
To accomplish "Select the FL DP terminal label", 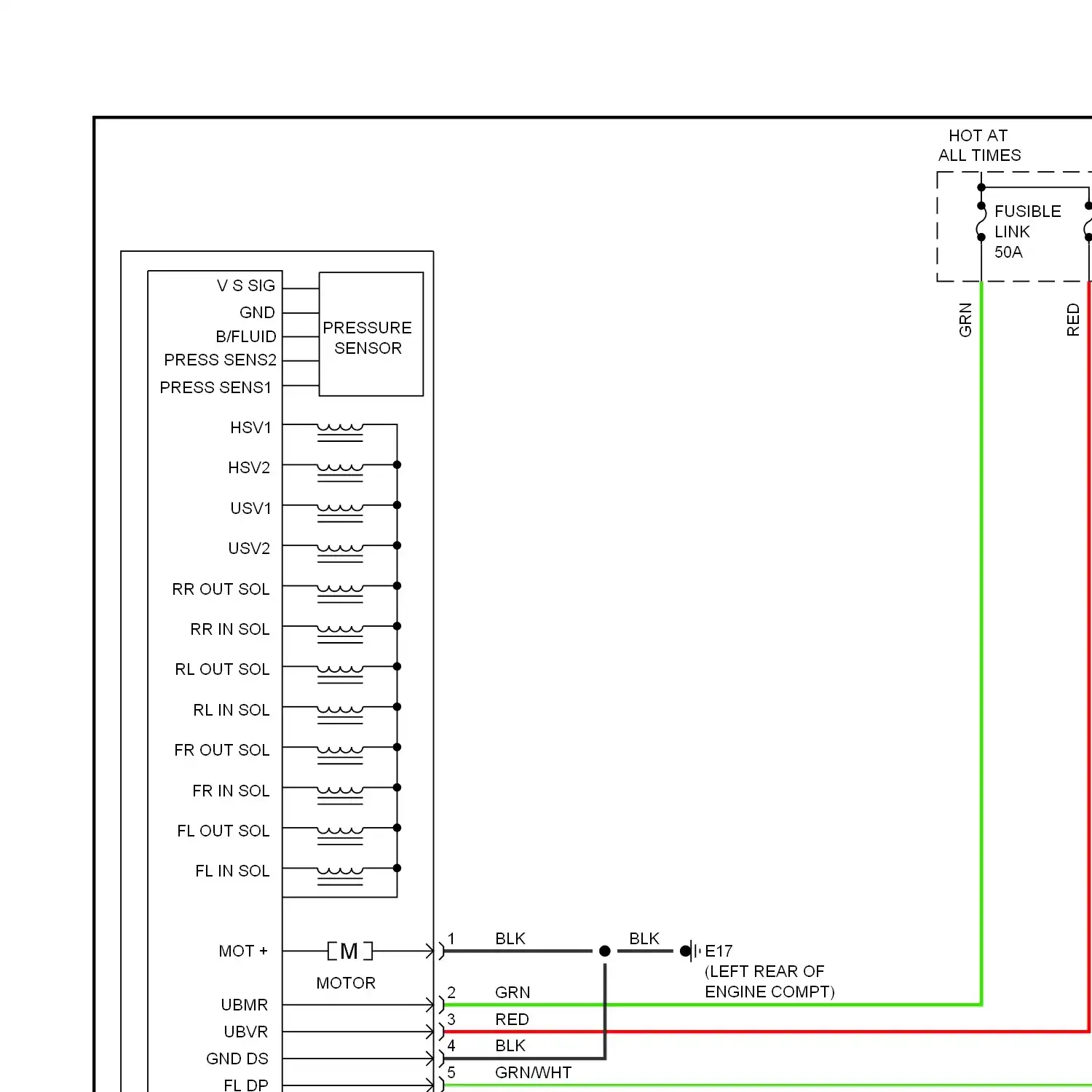I will coord(246,1085).
